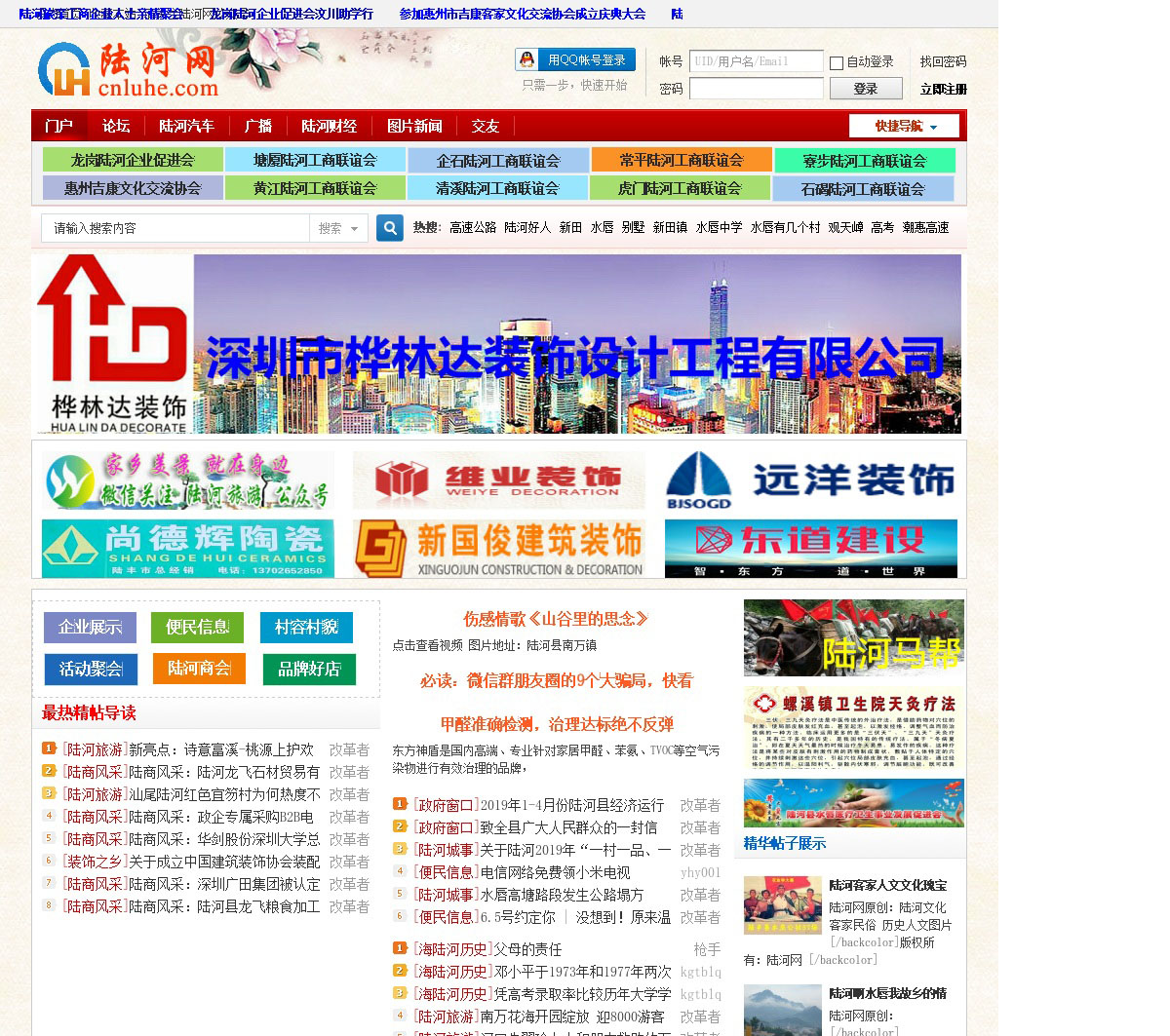The width and height of the screenshot is (1170, 1036).
Task: Open post 电信网络免费领小米电视
Action: pos(555,872)
